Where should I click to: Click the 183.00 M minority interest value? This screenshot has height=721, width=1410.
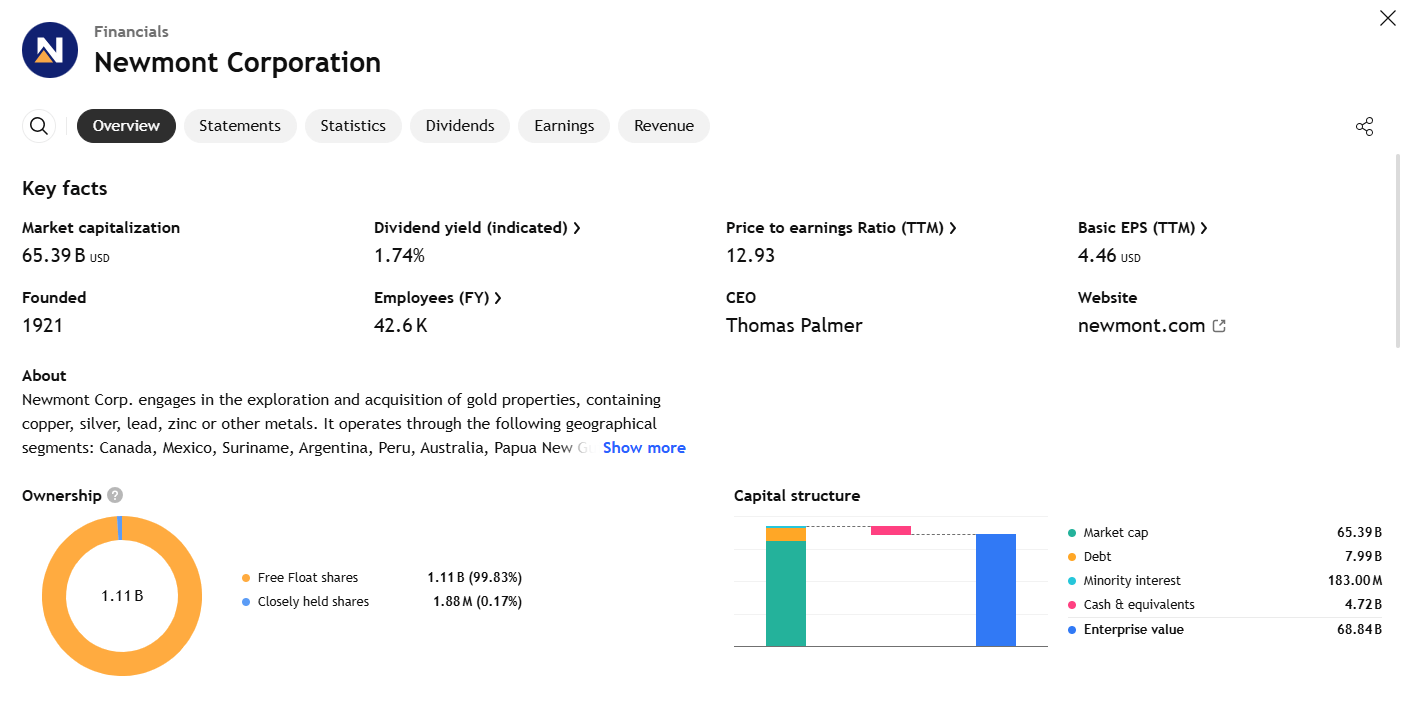(1355, 581)
